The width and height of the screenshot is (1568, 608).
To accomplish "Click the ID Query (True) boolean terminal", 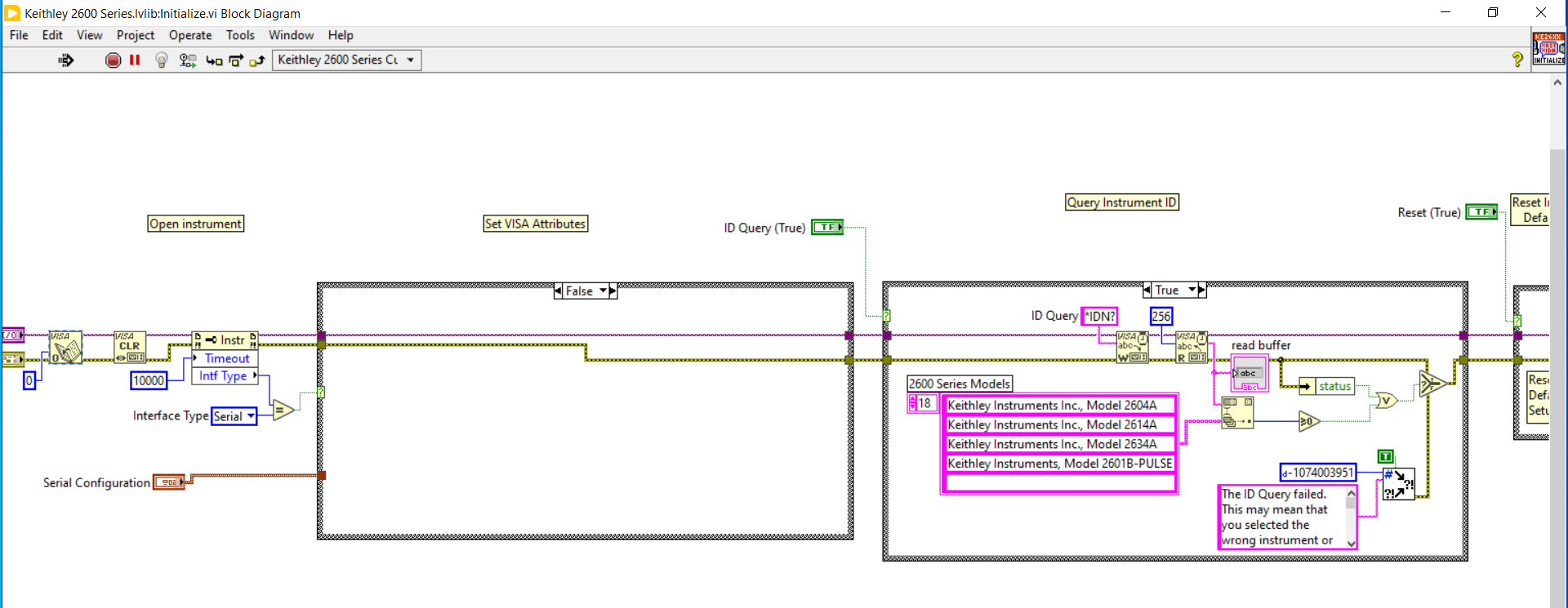I will (827, 227).
